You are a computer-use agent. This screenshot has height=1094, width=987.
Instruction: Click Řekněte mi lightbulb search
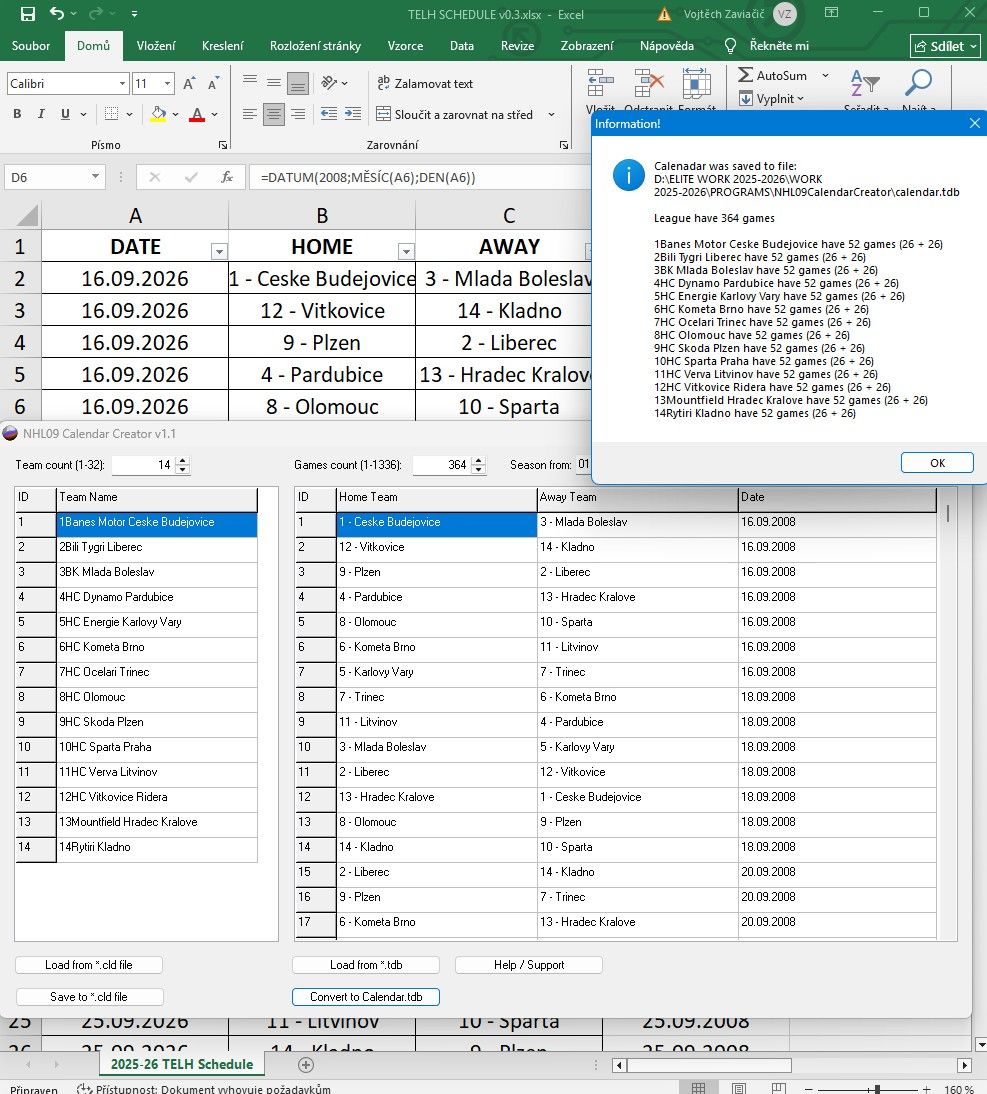[766, 46]
